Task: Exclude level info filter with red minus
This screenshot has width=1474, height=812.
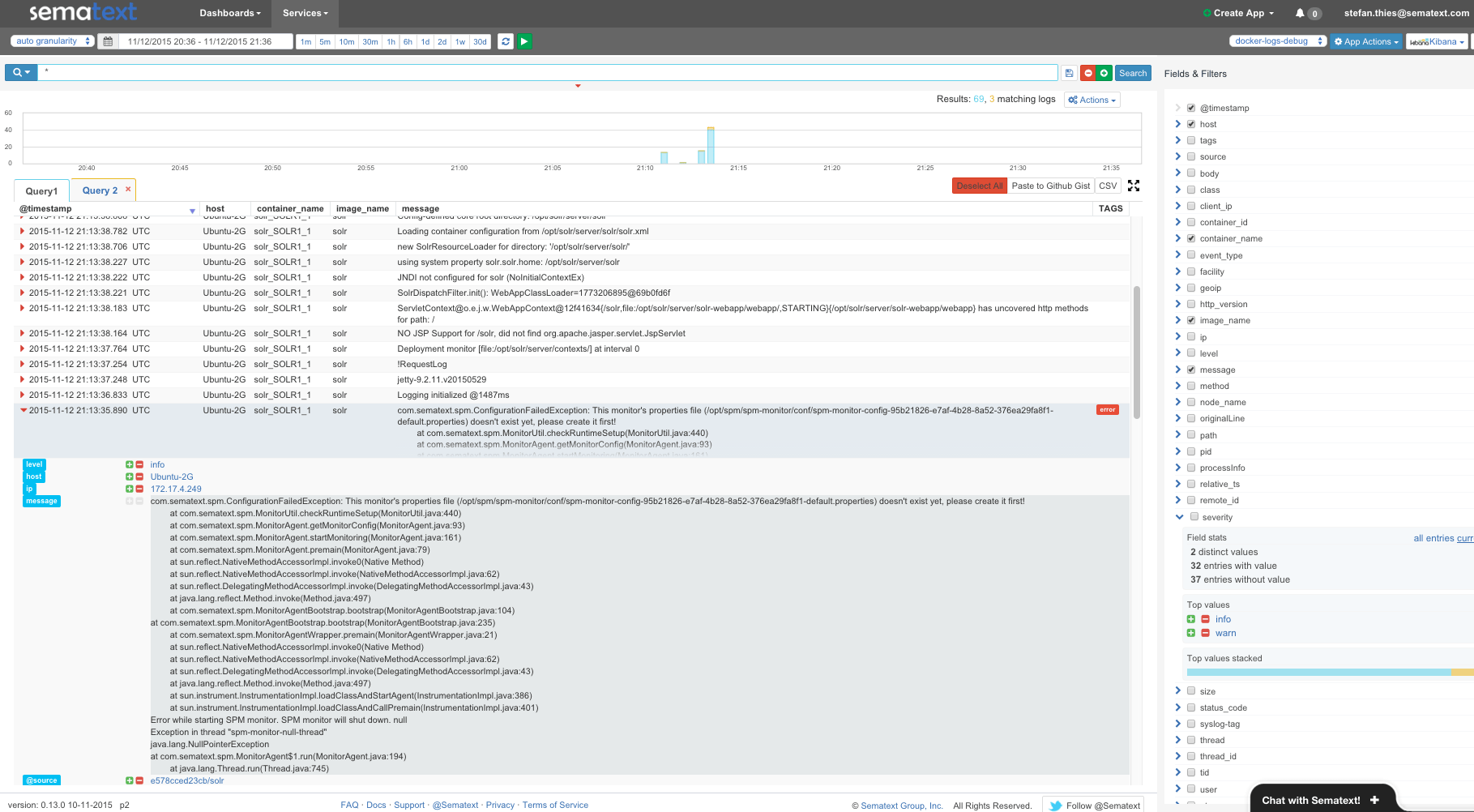Action: coord(139,464)
